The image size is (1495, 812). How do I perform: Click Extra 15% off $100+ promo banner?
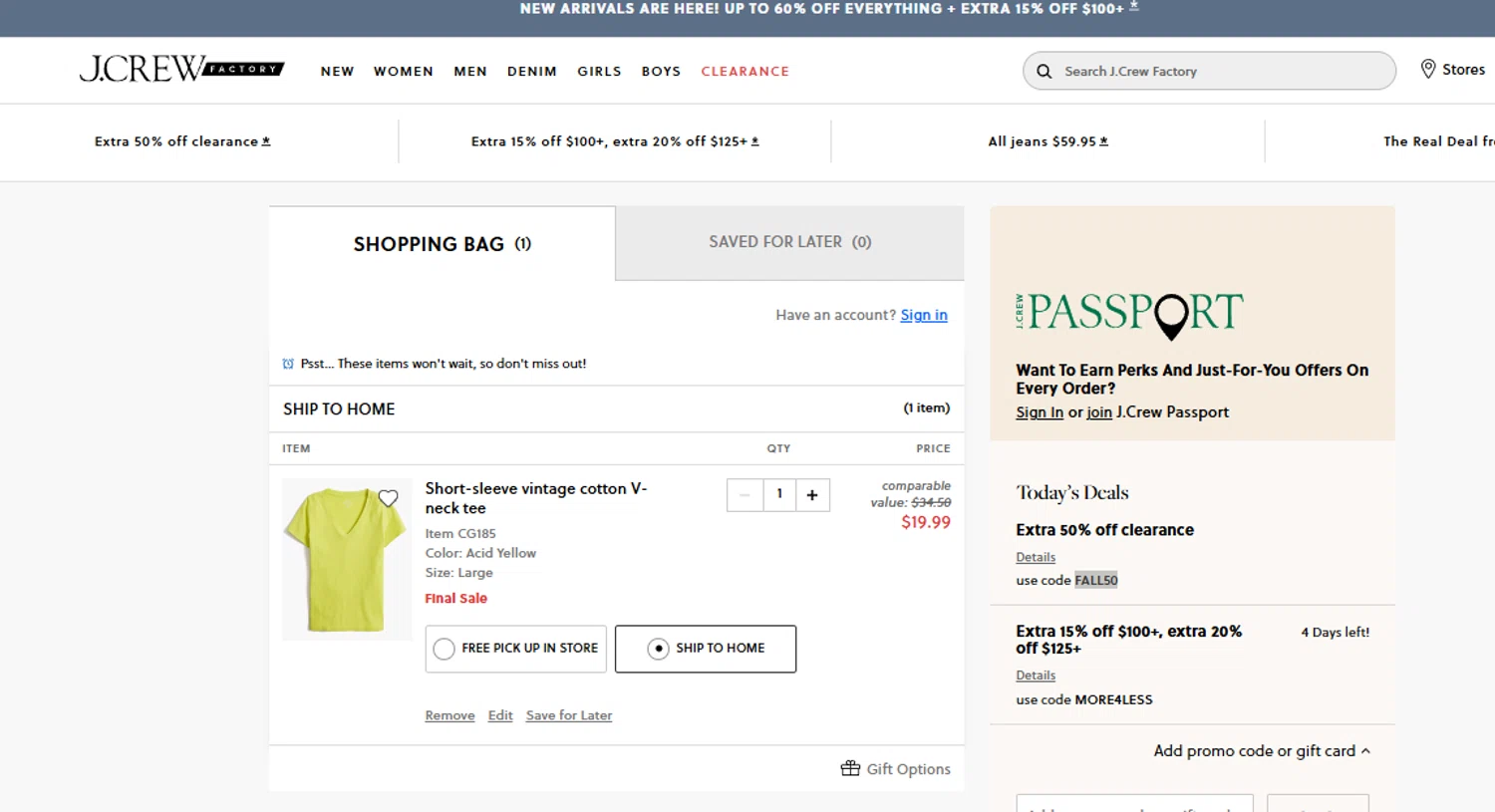pos(615,141)
